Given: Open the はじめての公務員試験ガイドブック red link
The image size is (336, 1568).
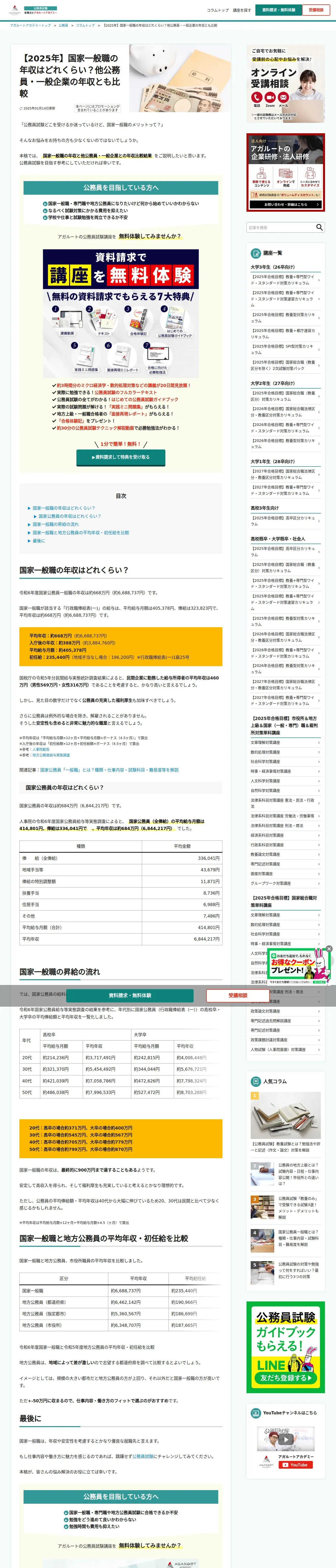Looking at the screenshot, I should 145,400.
